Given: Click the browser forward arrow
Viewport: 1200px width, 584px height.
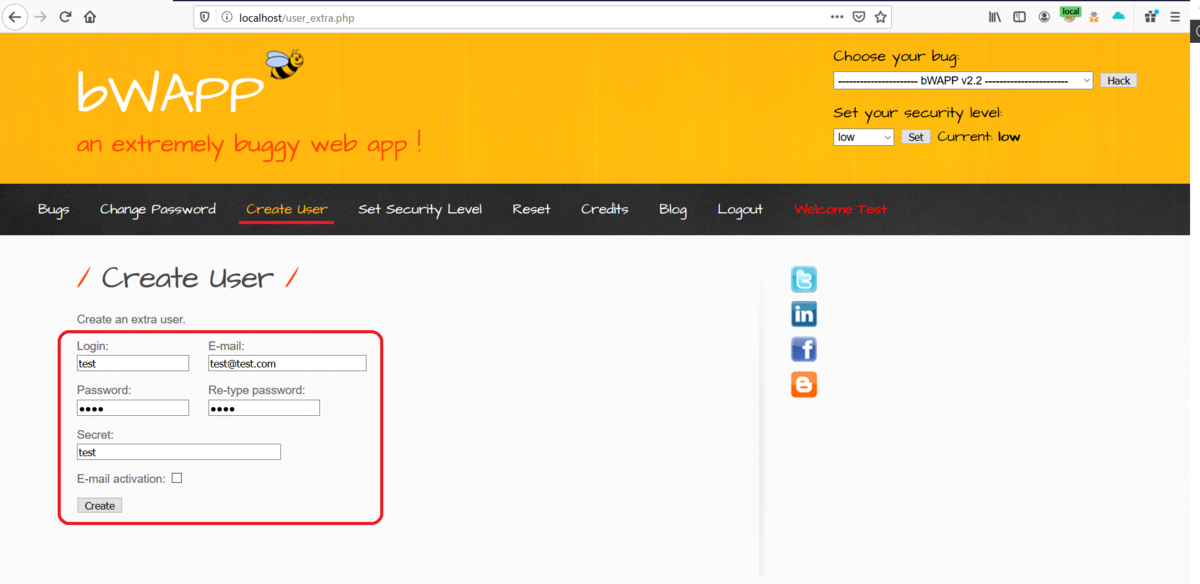Looking at the screenshot, I should pos(41,17).
